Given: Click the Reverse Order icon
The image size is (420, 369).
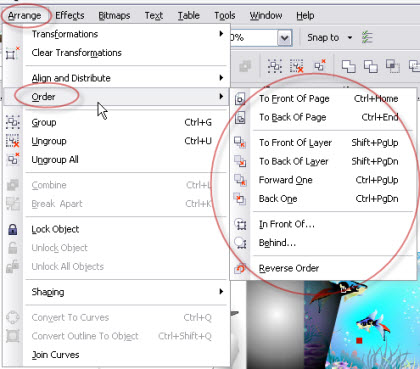Looking at the screenshot, I should click(240, 268).
